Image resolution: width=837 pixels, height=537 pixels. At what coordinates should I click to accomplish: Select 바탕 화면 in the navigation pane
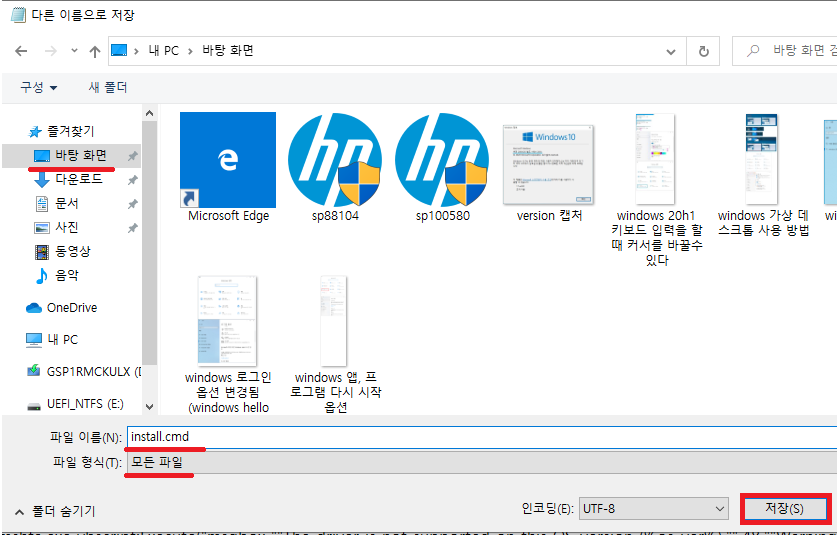tap(71, 155)
